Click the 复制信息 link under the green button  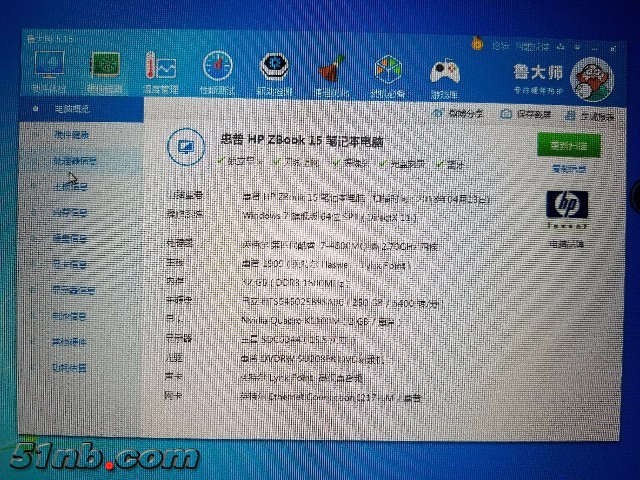pyautogui.click(x=569, y=169)
